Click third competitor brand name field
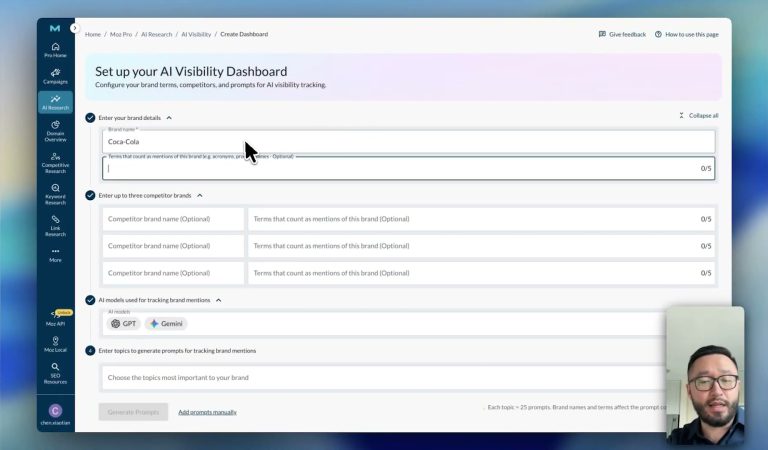The height and width of the screenshot is (450, 768). click(173, 273)
